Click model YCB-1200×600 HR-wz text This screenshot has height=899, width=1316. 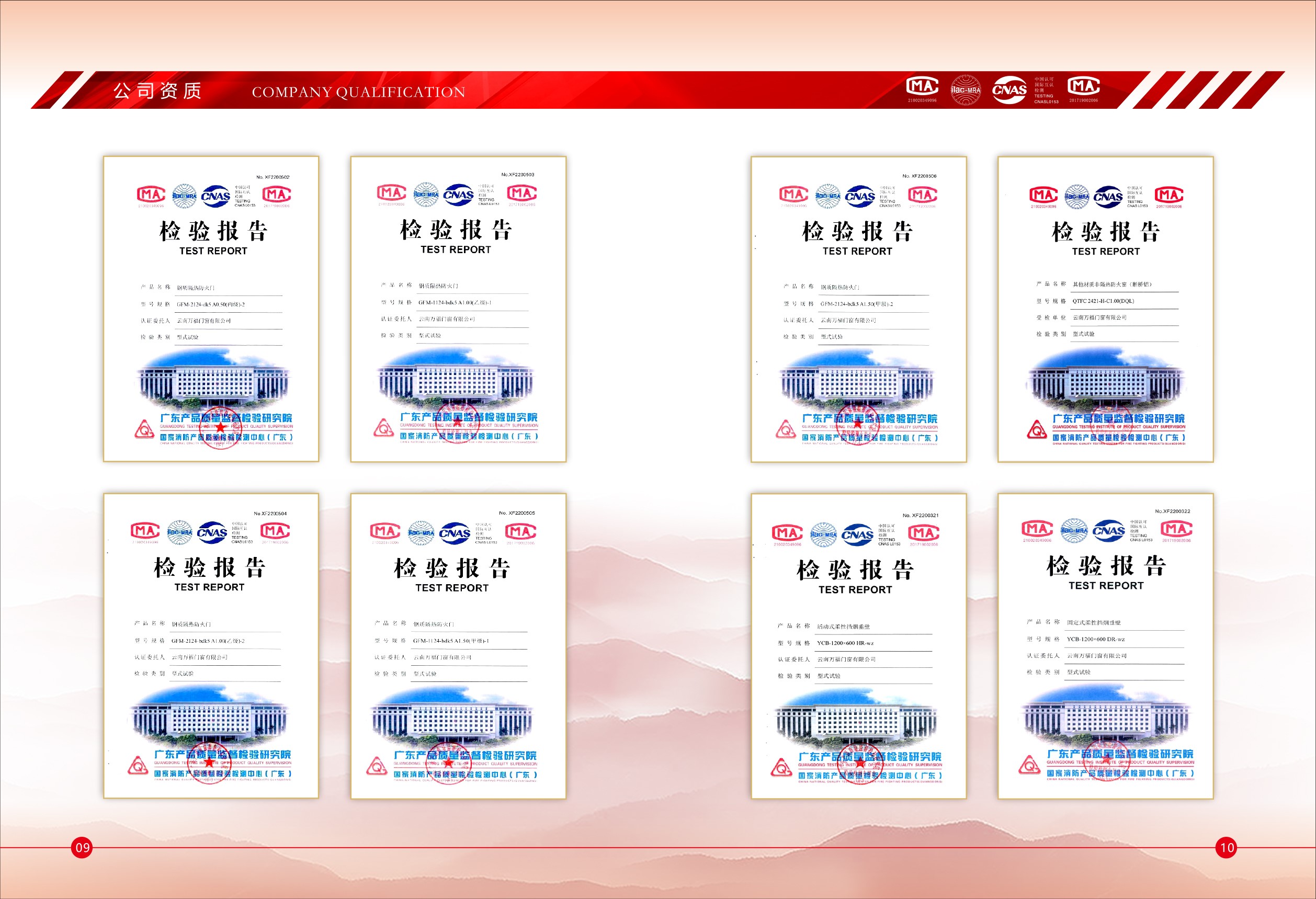[845, 643]
